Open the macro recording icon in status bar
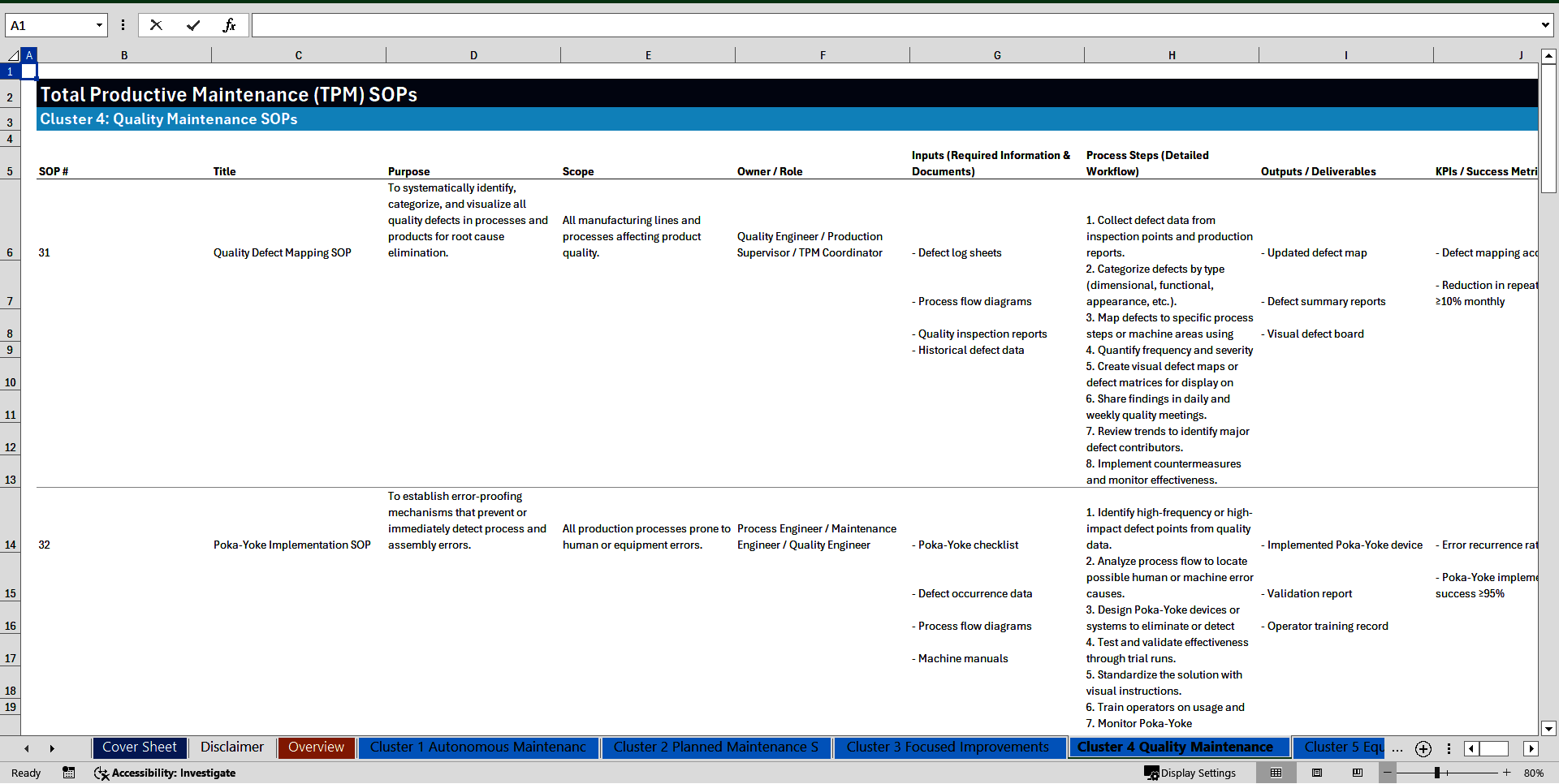This screenshot has height=784, width=1559. (69, 773)
